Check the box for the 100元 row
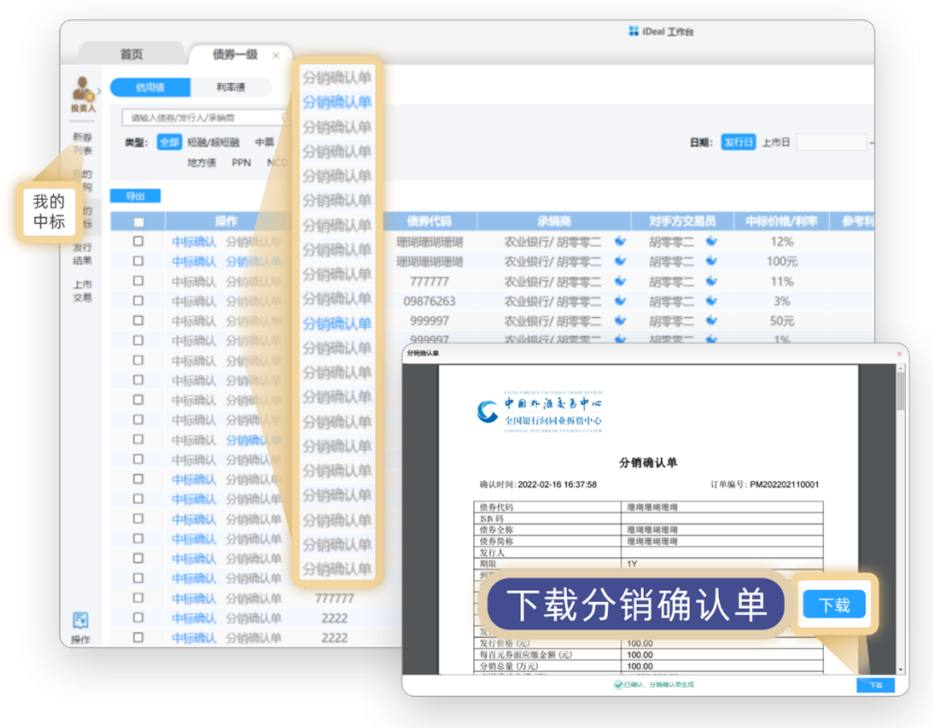 click(138, 261)
